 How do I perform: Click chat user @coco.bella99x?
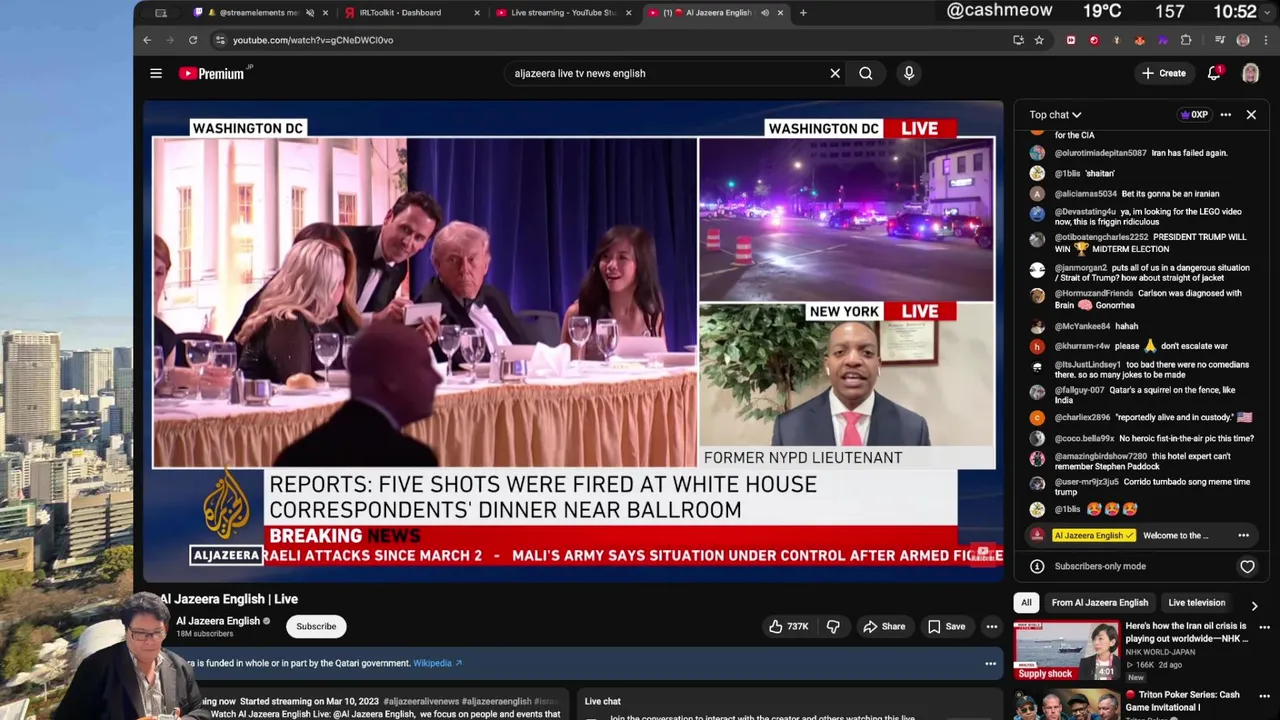(1084, 438)
